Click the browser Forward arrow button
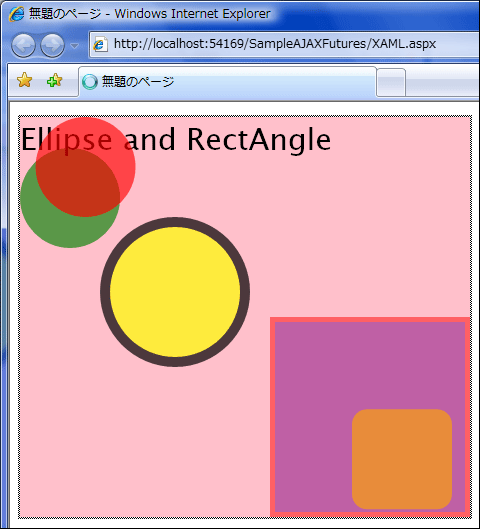This screenshot has width=480, height=529. pos(53,45)
